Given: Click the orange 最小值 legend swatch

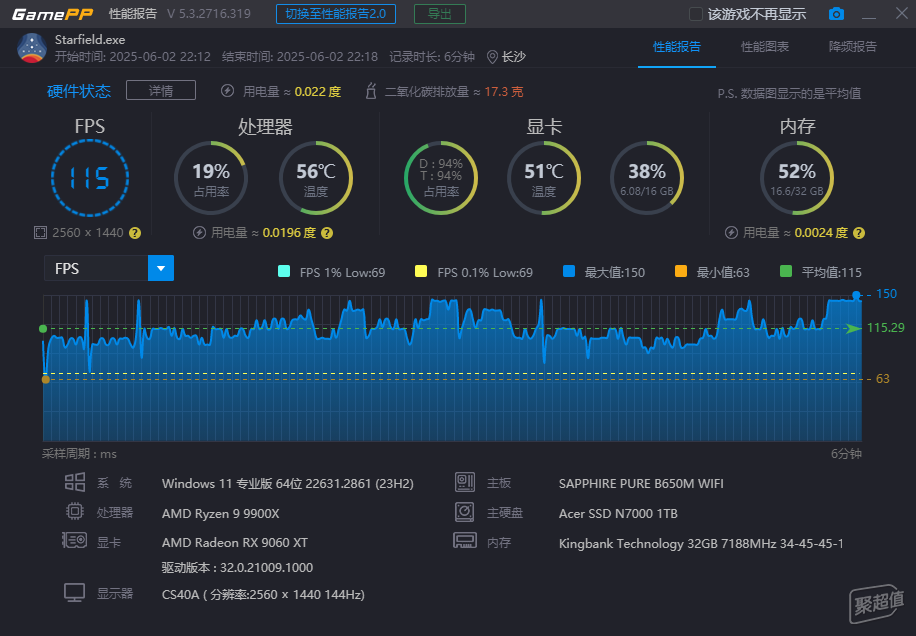Looking at the screenshot, I should (681, 271).
